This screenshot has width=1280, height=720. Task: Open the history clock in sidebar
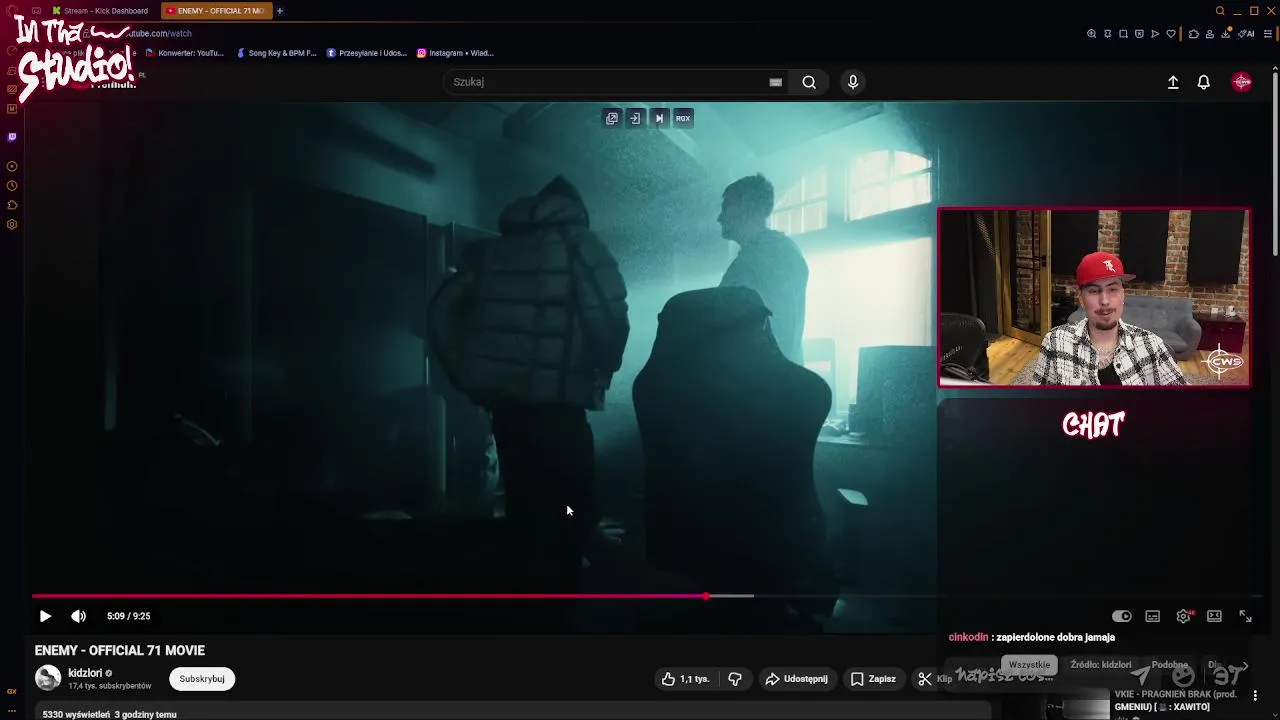pos(12,186)
